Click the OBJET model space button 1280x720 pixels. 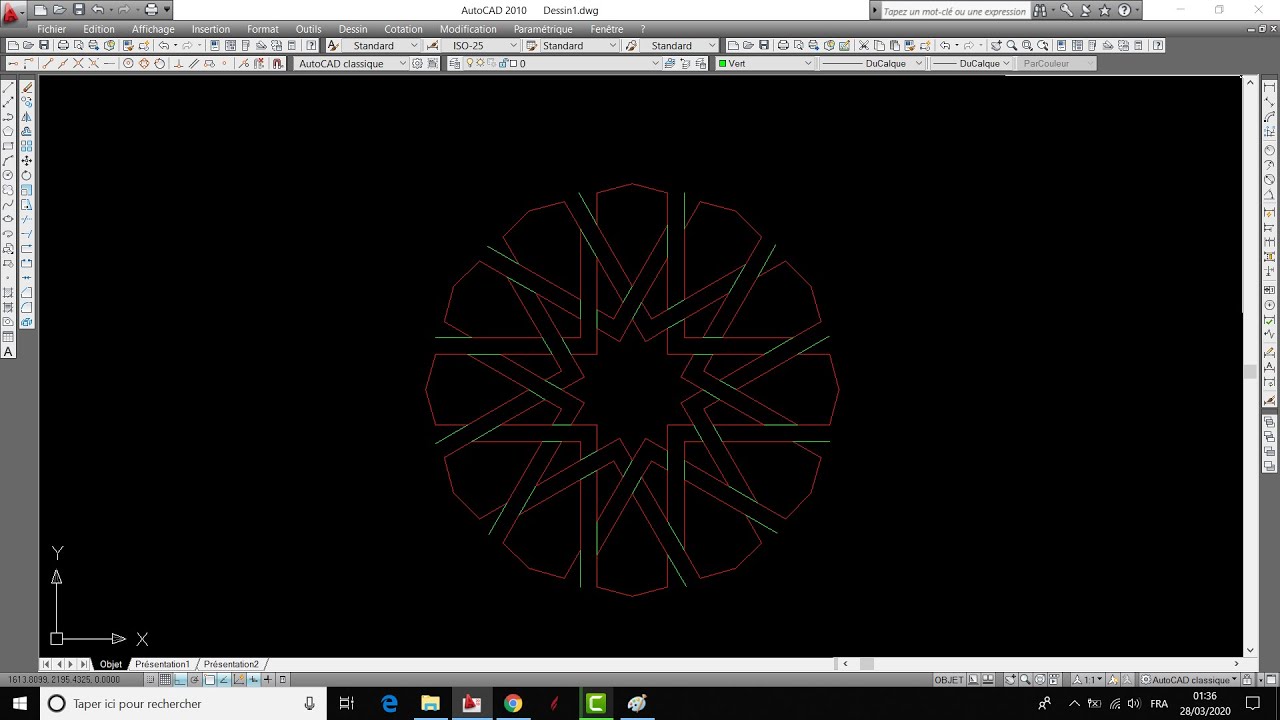(949, 679)
